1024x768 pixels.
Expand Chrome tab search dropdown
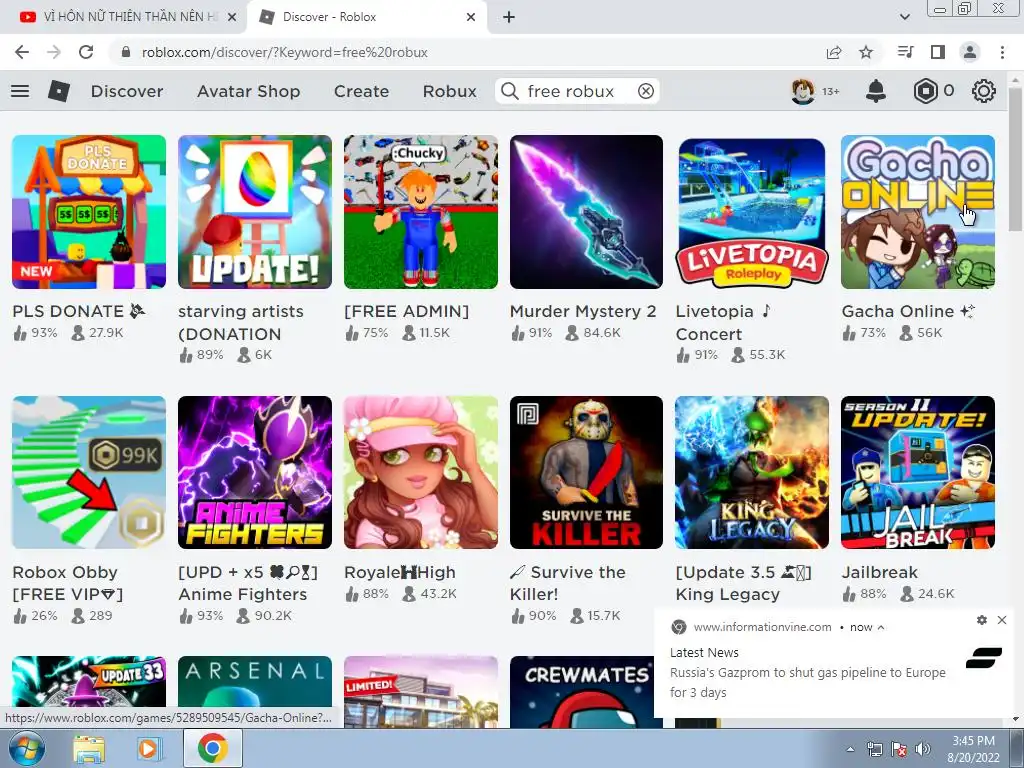(x=904, y=17)
